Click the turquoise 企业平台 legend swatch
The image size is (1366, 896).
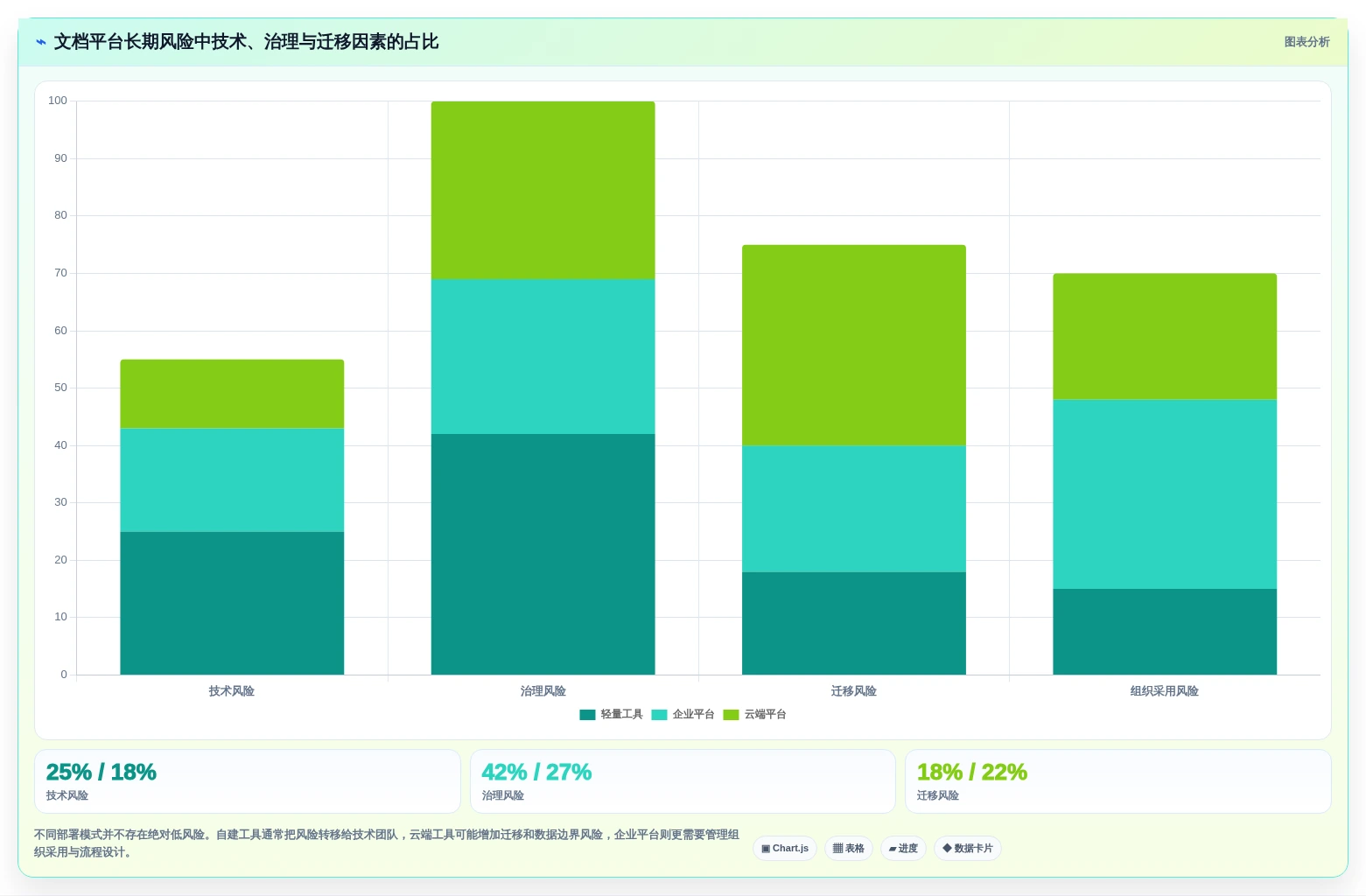point(659,715)
